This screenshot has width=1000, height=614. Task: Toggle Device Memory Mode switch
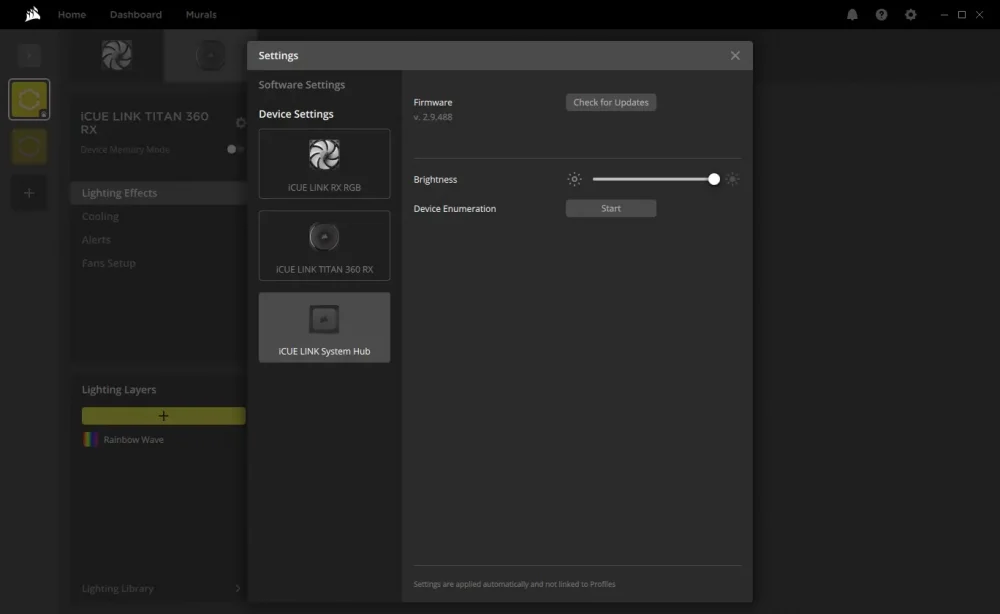(235, 149)
